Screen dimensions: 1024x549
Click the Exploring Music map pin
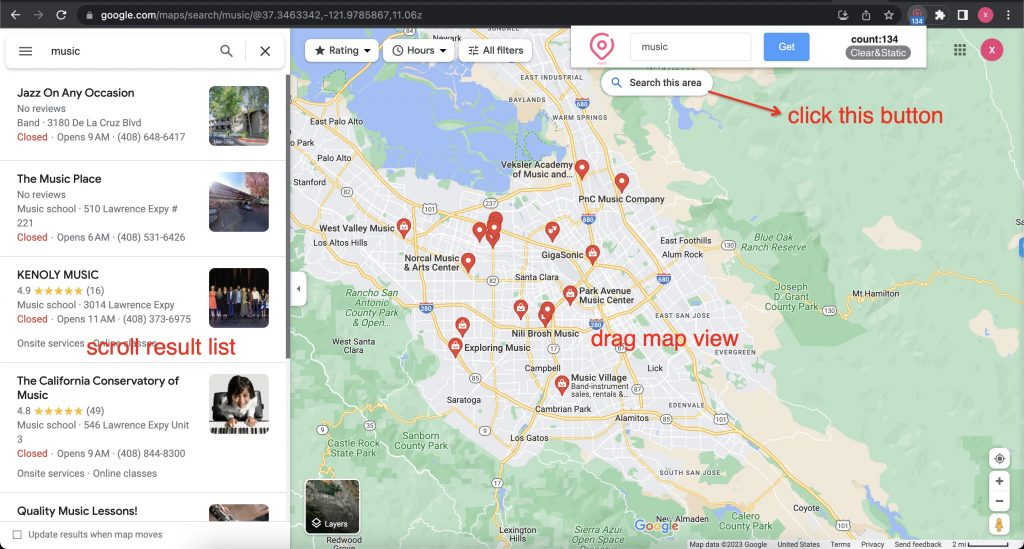[456, 347]
